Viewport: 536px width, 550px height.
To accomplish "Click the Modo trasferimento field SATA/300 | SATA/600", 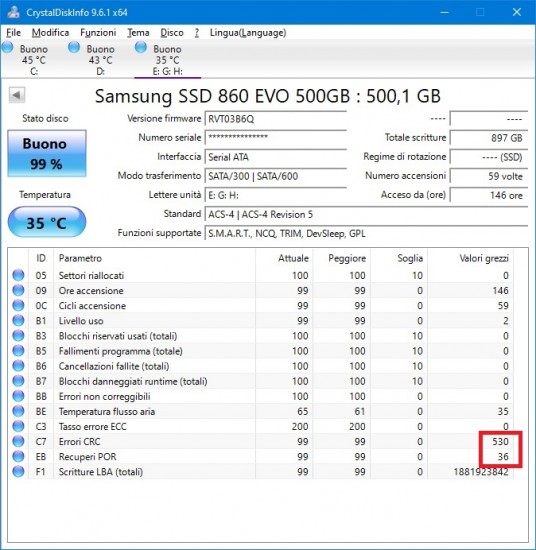I will pos(276,176).
